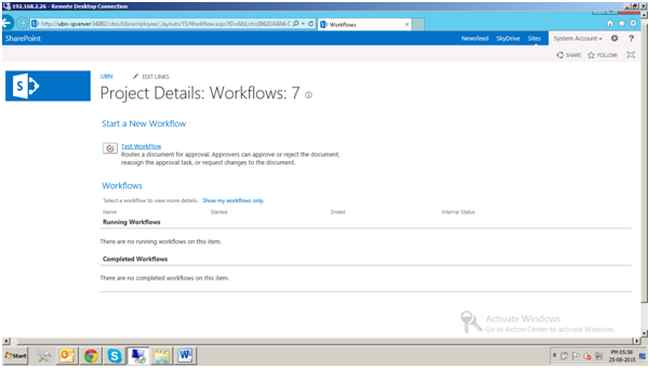Click the SharePoint site logo

point(48,86)
